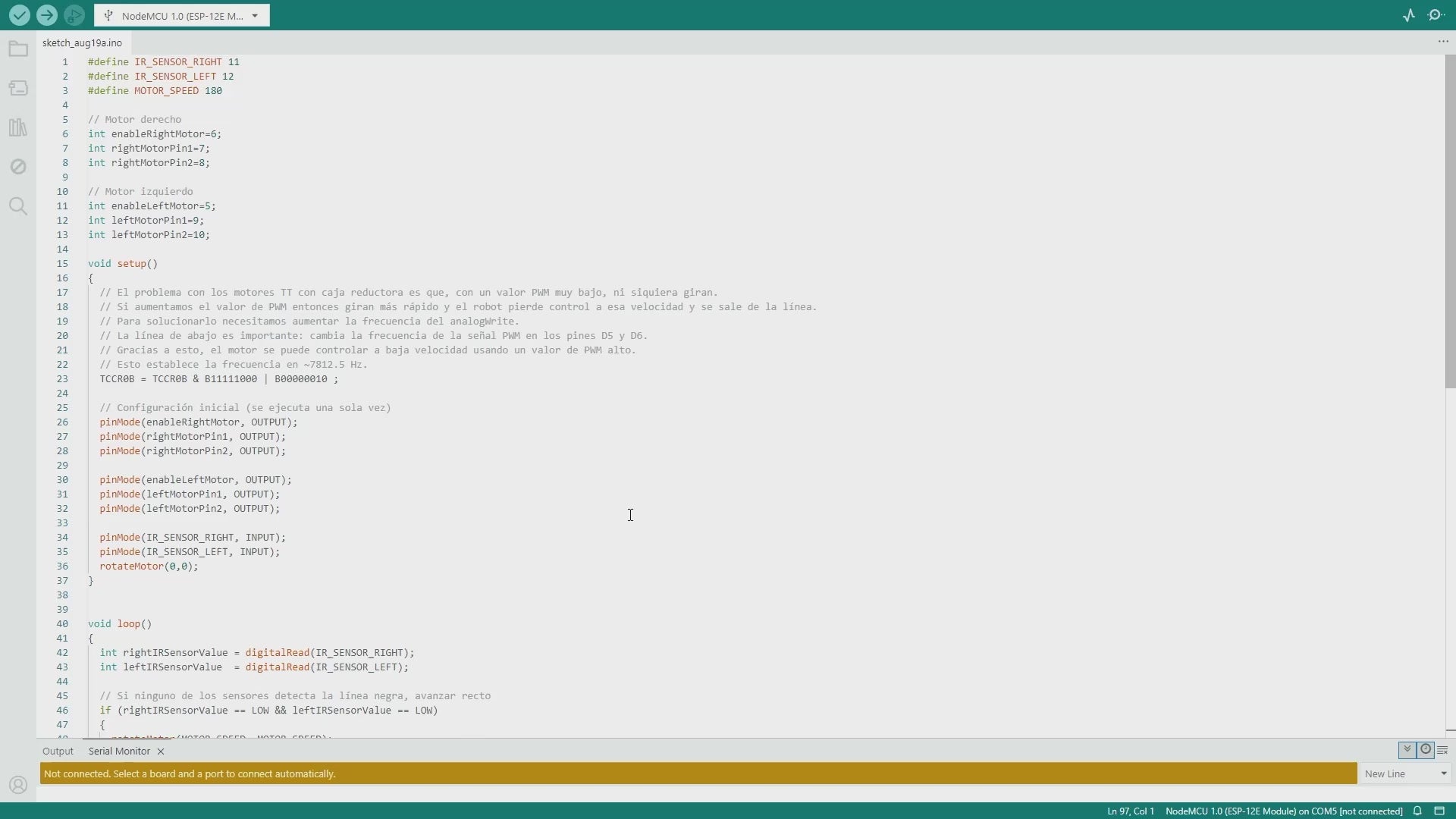Click the 'if (rightIRSensorValue == LOW' line
This screenshot has height=819, width=1456.
[268, 711]
